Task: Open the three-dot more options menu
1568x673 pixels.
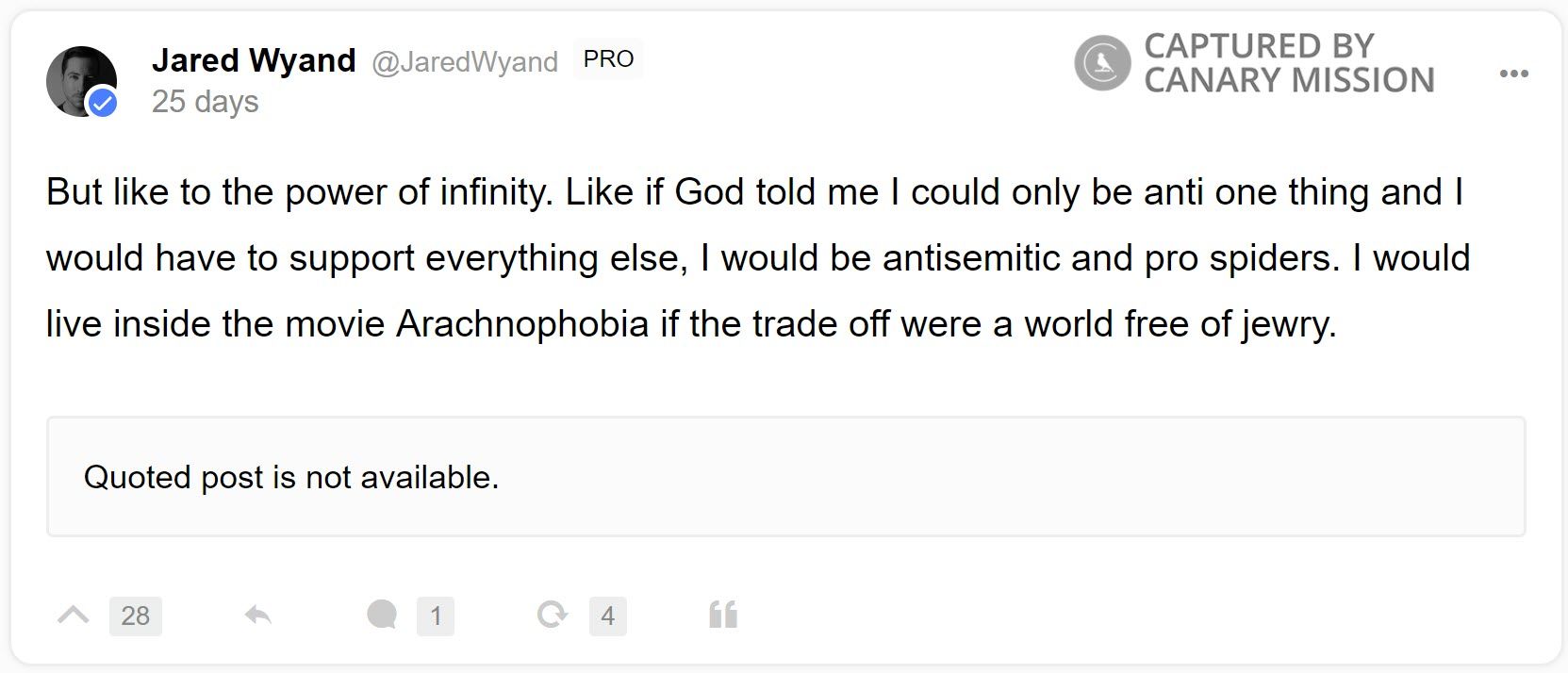Action: point(1513,74)
